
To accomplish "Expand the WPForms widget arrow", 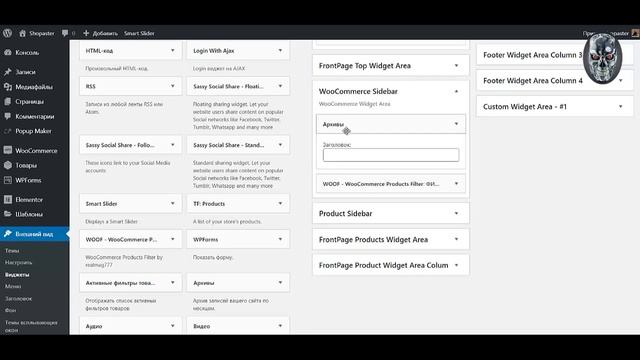I will tap(280, 239).
